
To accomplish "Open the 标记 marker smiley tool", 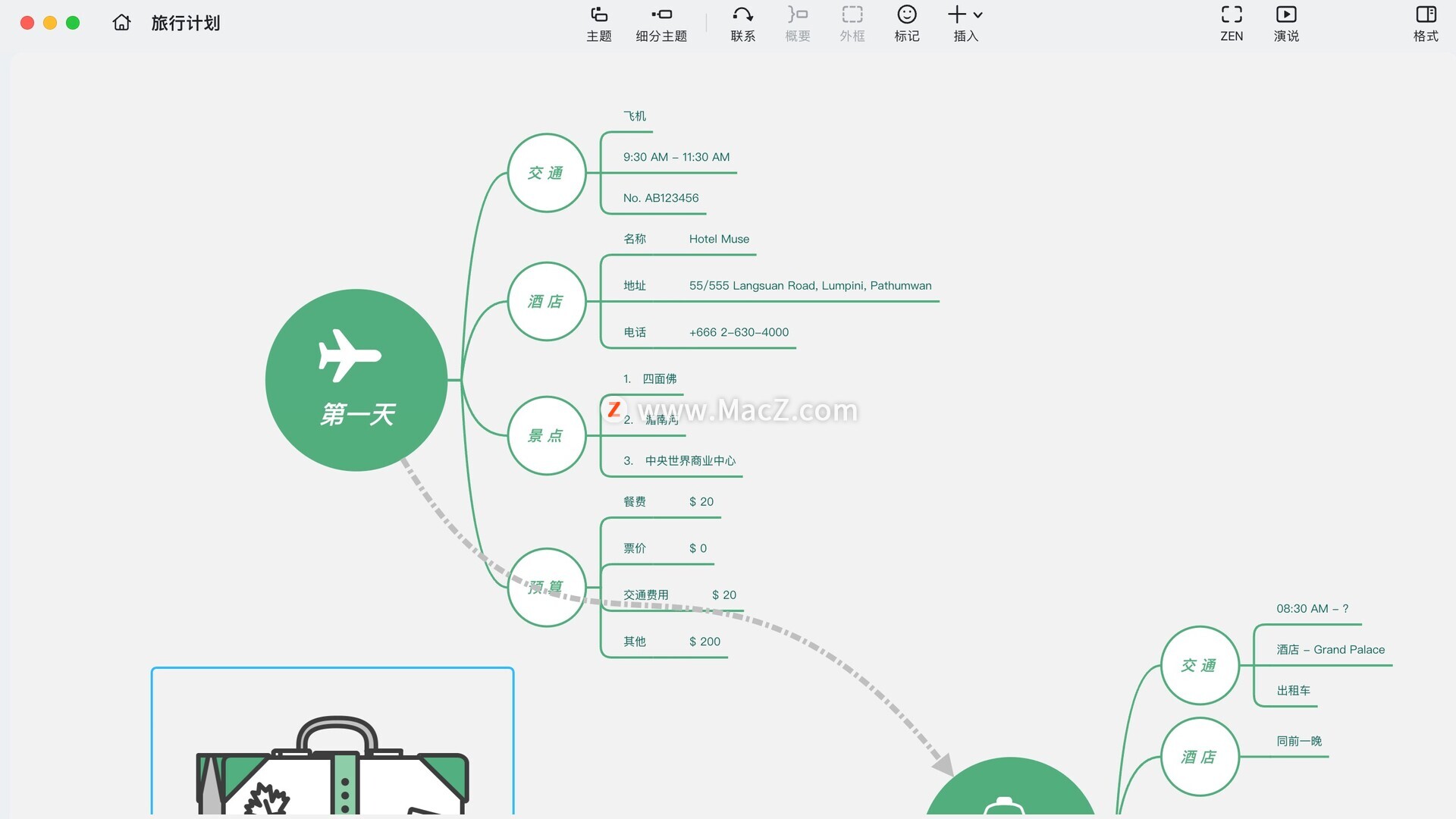I will 906,24.
